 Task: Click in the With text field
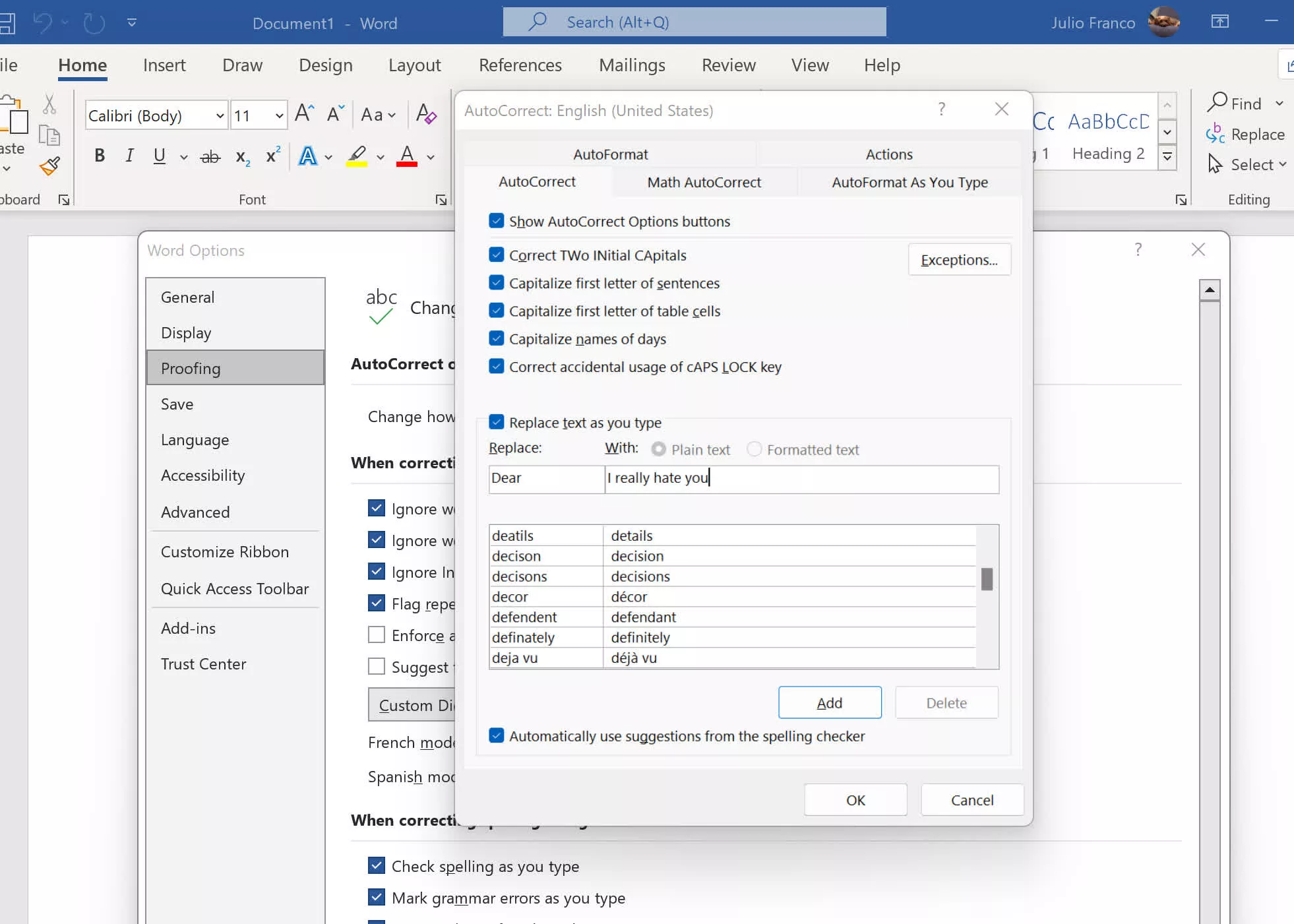coord(801,478)
